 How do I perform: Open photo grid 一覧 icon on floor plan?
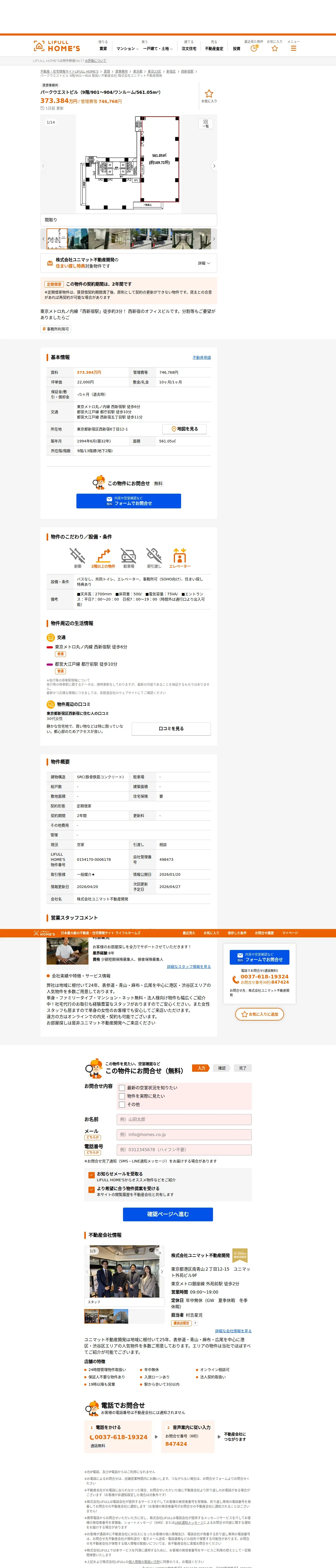205,124
